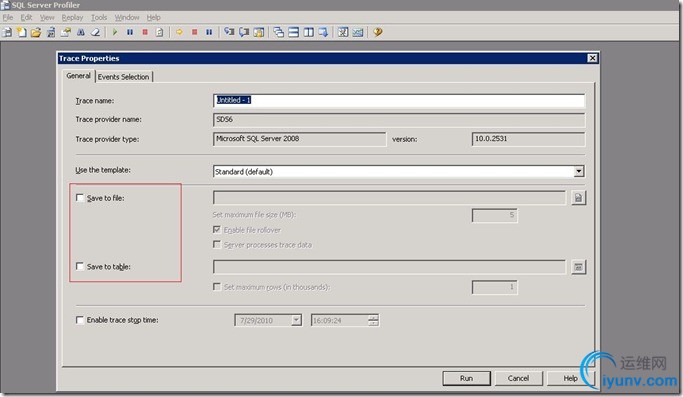Enable the Save to file checkbox
The width and height of the screenshot is (683, 397).
coord(80,198)
